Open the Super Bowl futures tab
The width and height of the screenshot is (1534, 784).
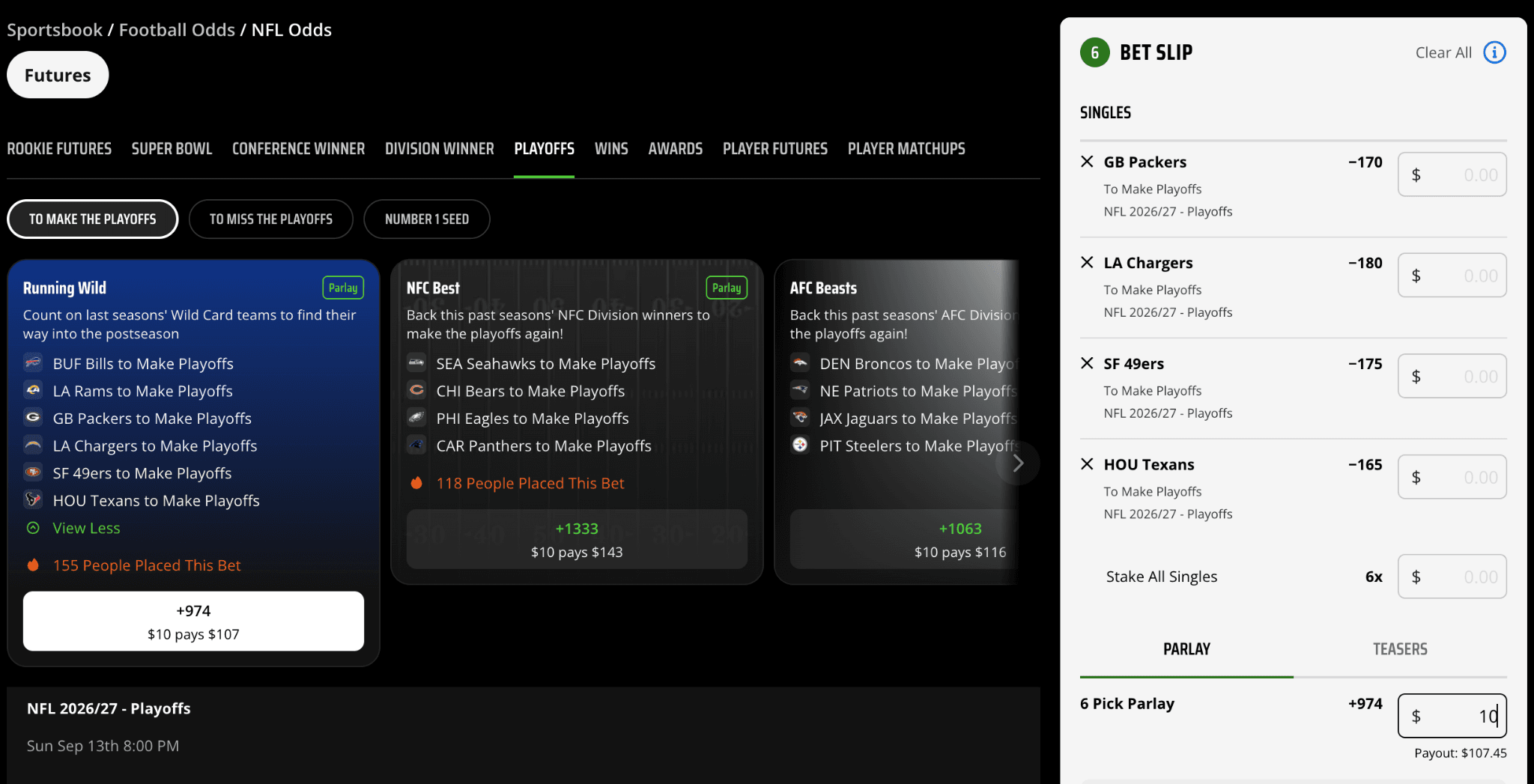pyautogui.click(x=172, y=149)
